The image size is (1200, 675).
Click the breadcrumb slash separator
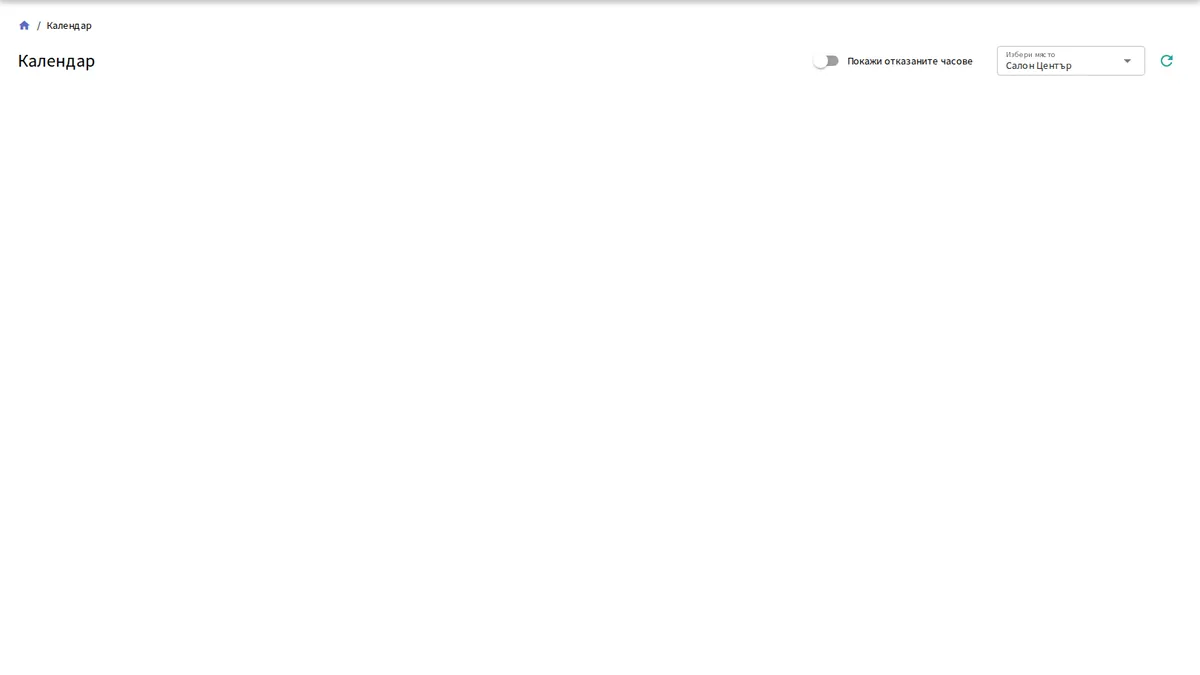[x=39, y=25]
